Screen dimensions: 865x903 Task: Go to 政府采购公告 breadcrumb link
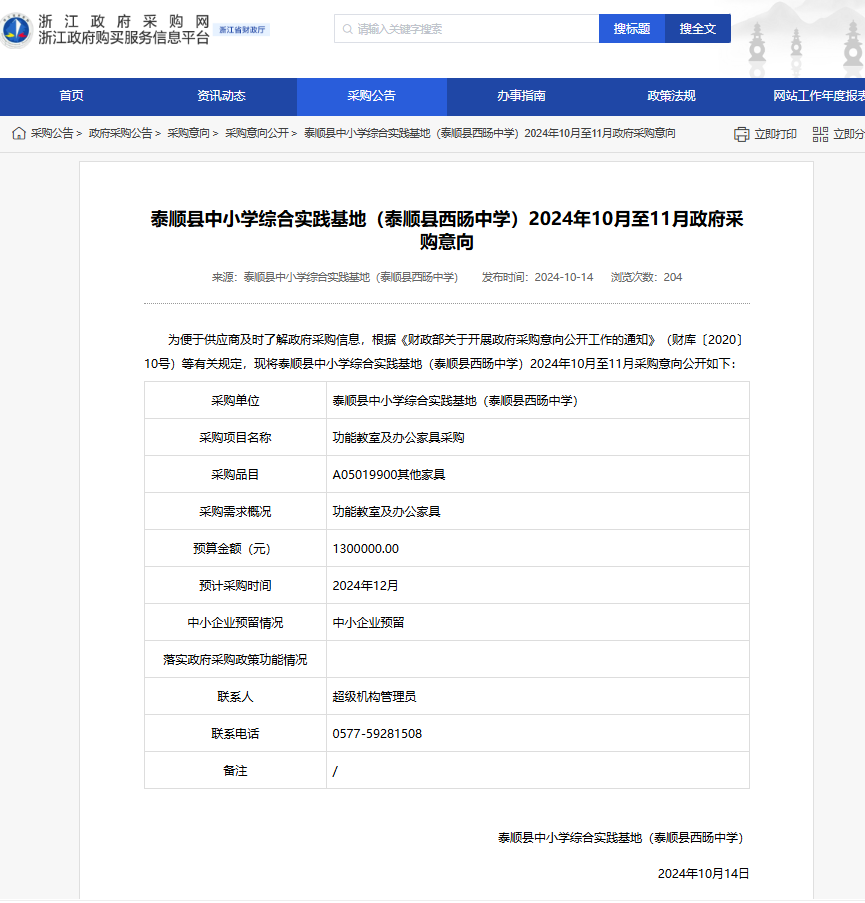[120, 134]
